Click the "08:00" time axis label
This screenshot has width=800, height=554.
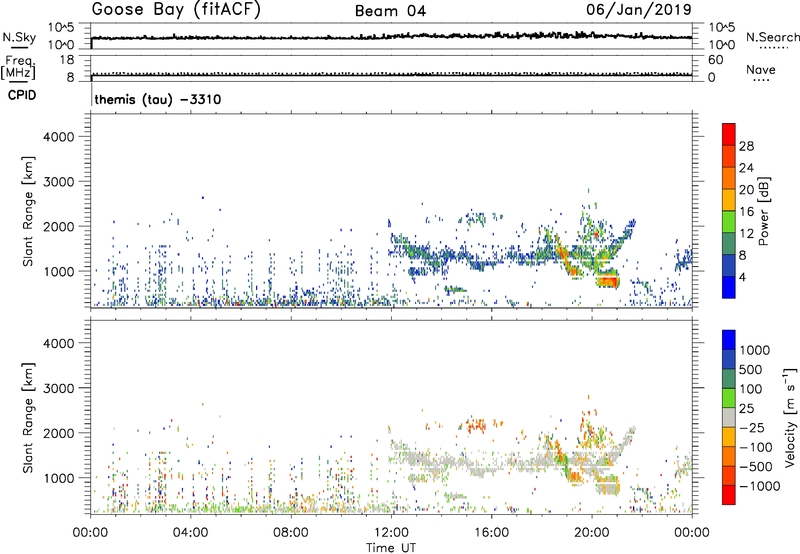tap(291, 533)
